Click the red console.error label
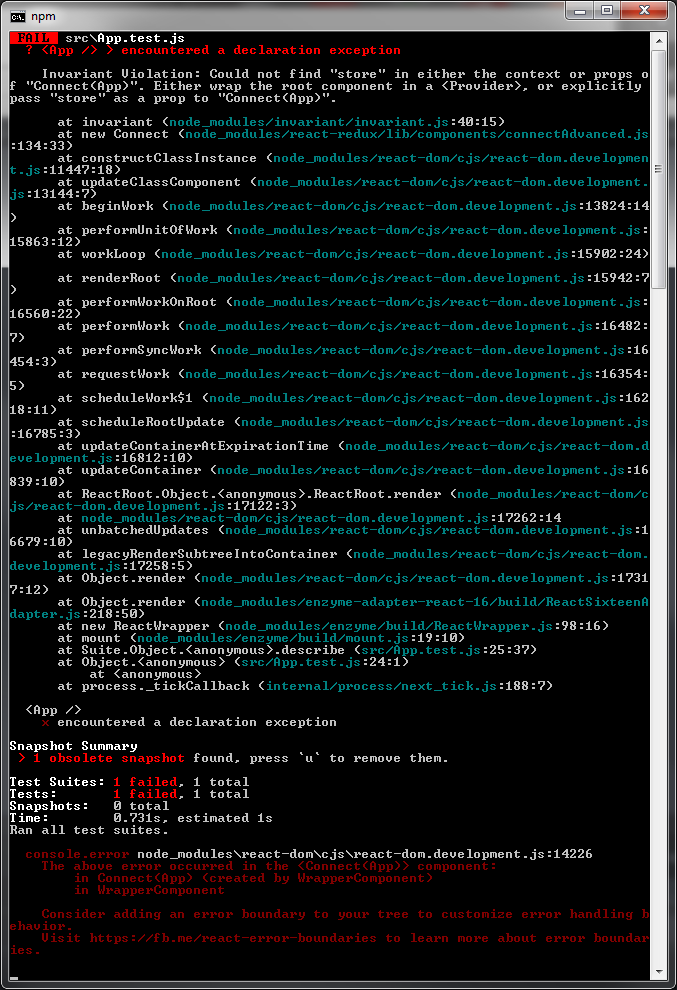This screenshot has height=990, width=677. click(x=77, y=854)
